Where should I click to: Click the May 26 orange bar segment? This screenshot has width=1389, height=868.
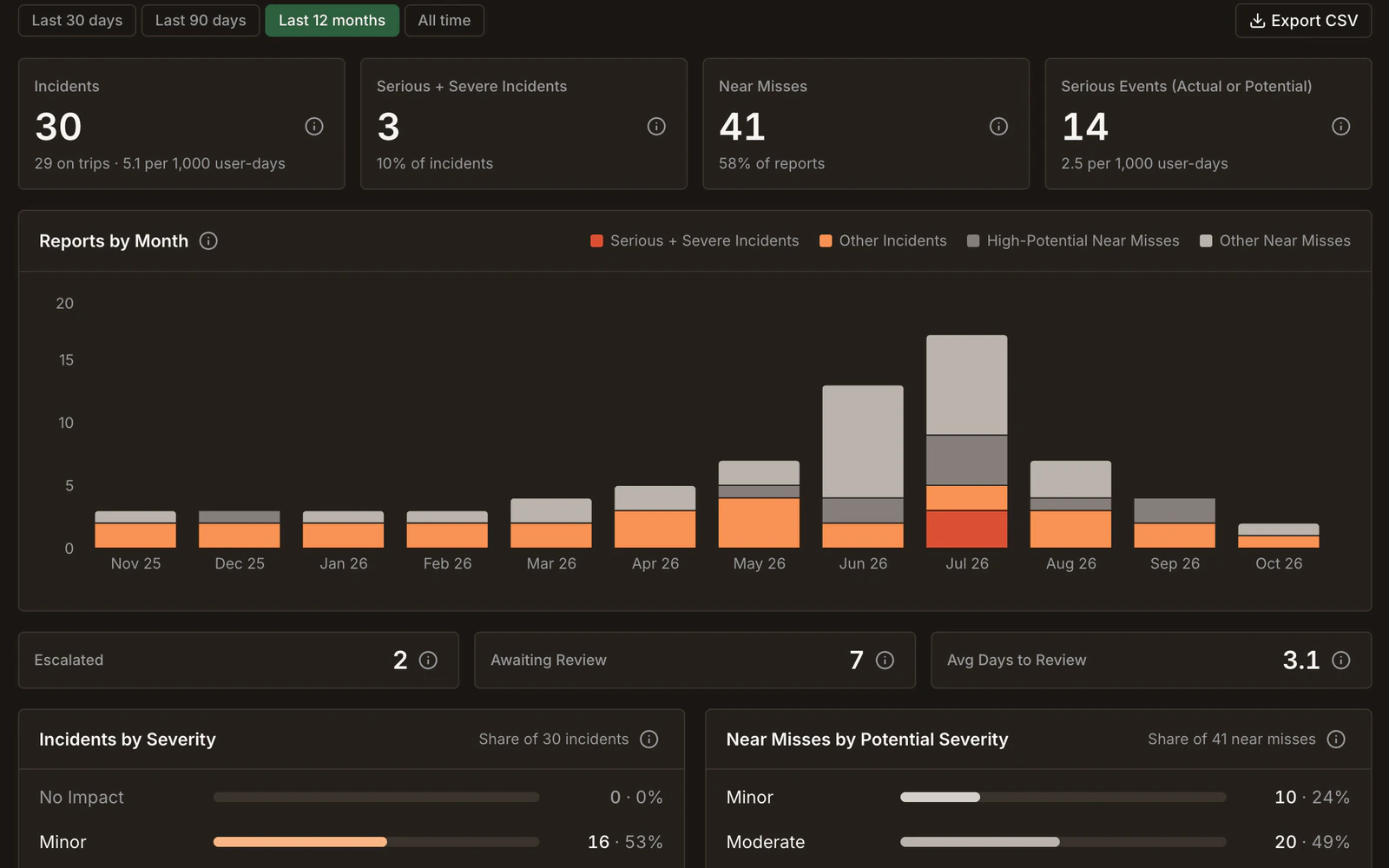point(759,523)
